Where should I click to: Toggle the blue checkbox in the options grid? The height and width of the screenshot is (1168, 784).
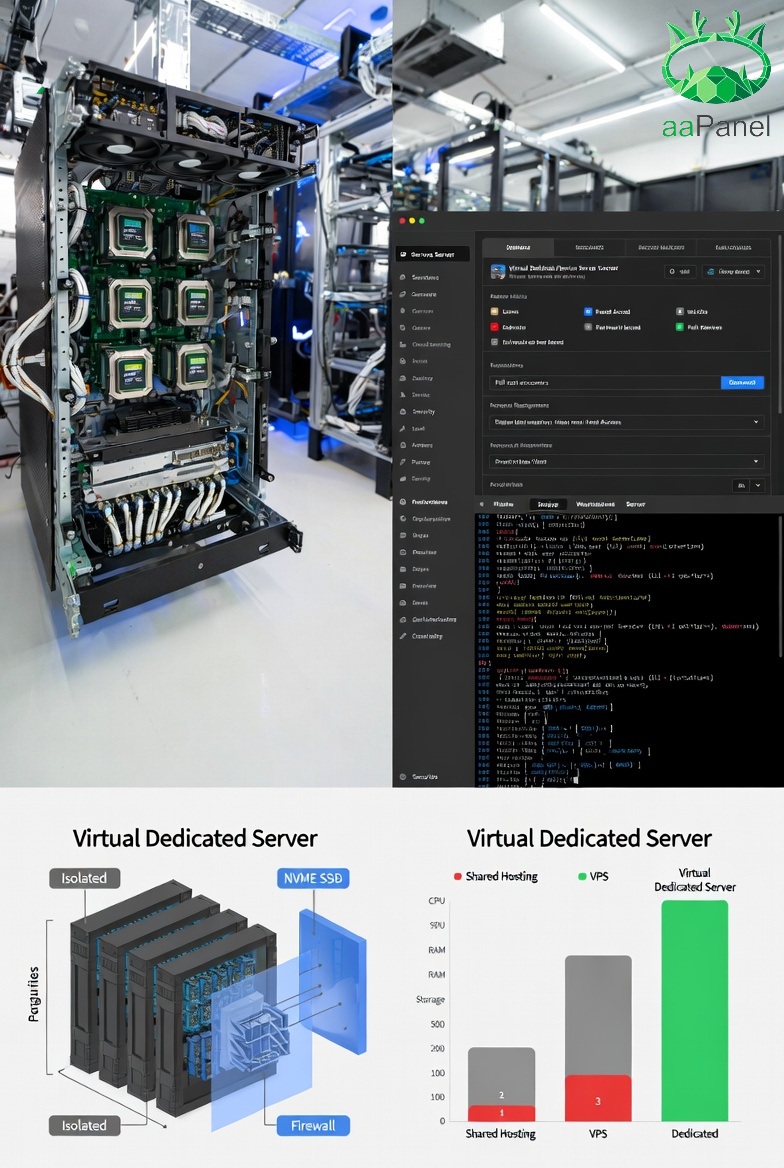pyautogui.click(x=588, y=311)
